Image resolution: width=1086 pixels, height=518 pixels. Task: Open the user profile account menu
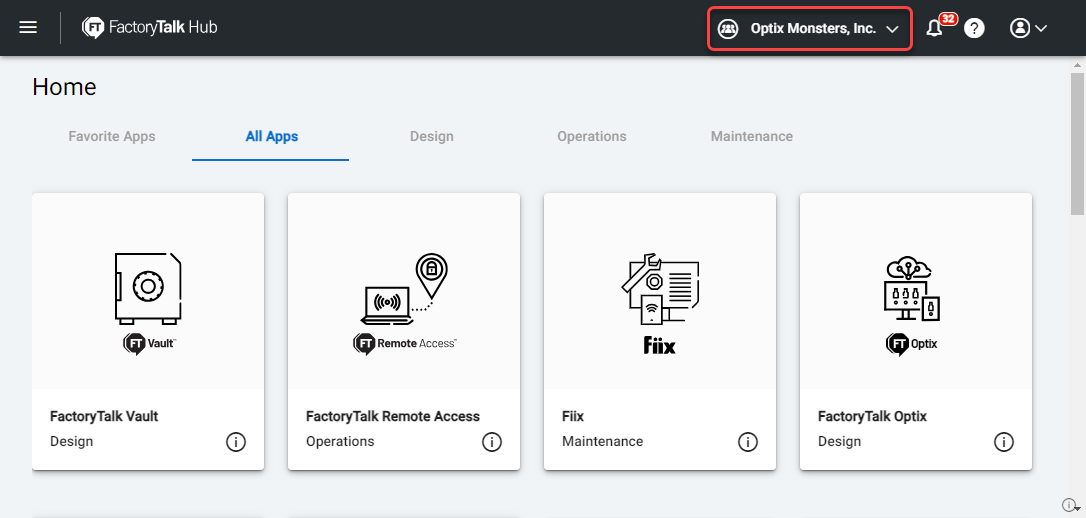click(x=1028, y=28)
